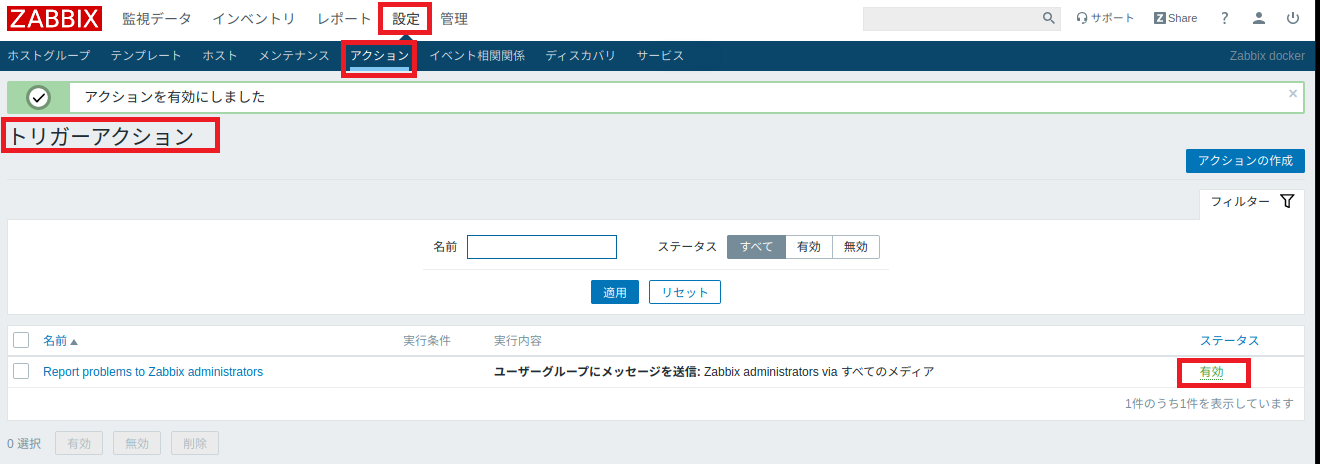Click the トリガーアクション page title
The image size is (1320, 464).
(101, 136)
